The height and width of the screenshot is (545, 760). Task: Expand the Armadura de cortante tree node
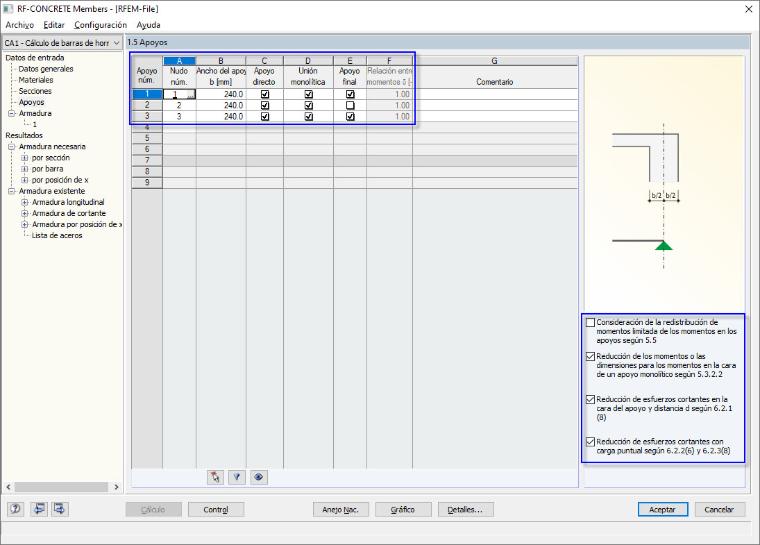24,213
